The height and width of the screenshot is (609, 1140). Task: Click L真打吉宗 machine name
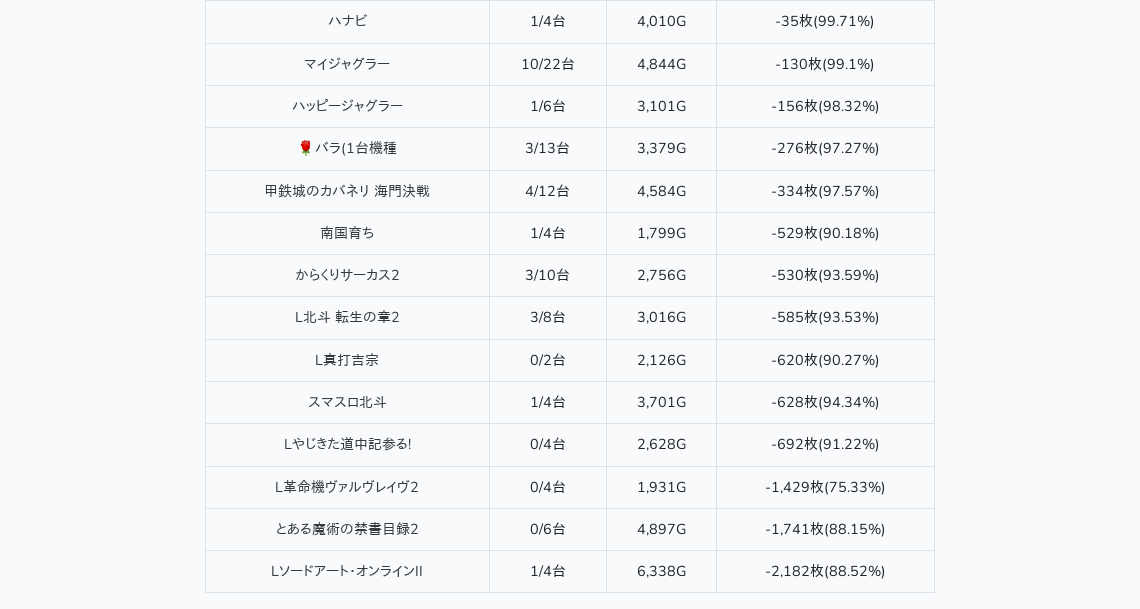tap(347, 360)
